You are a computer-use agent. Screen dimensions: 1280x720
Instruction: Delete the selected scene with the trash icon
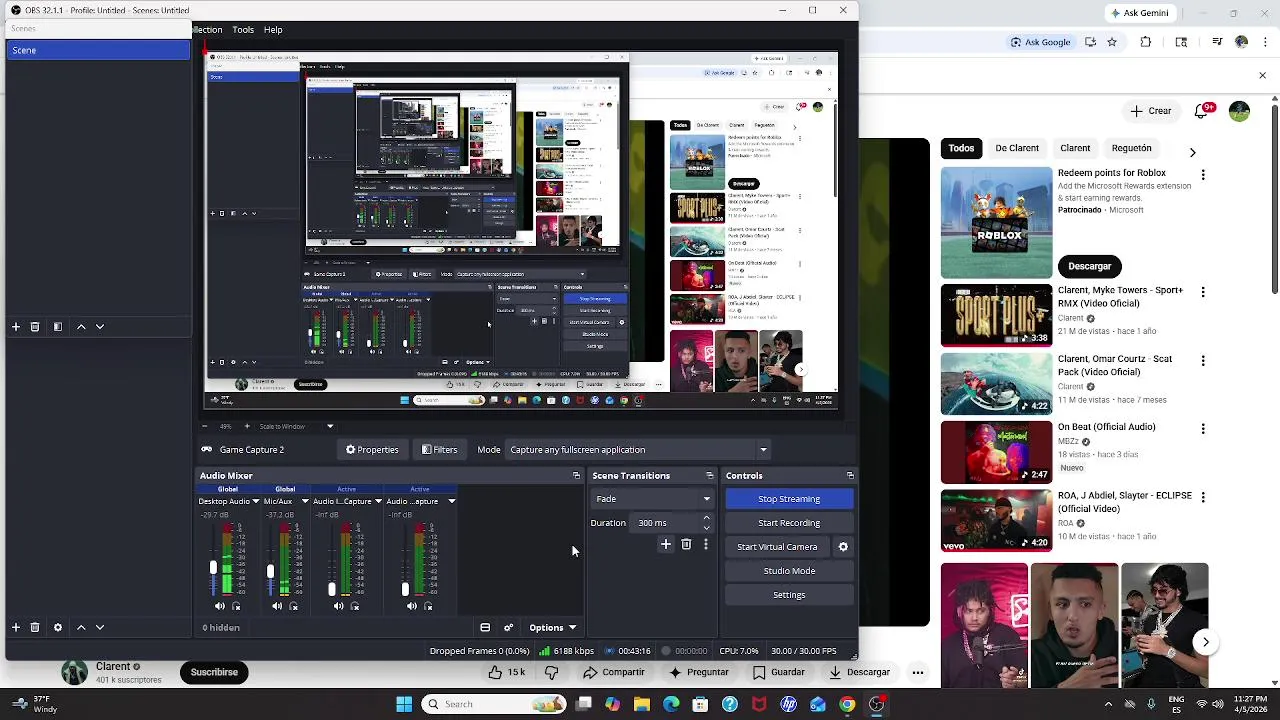tap(35, 327)
